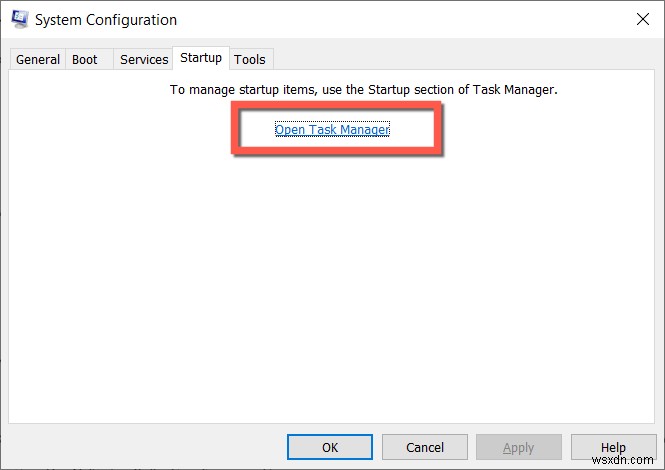Open Task Manager via the blue link
This screenshot has width=665, height=470.
coord(332,129)
